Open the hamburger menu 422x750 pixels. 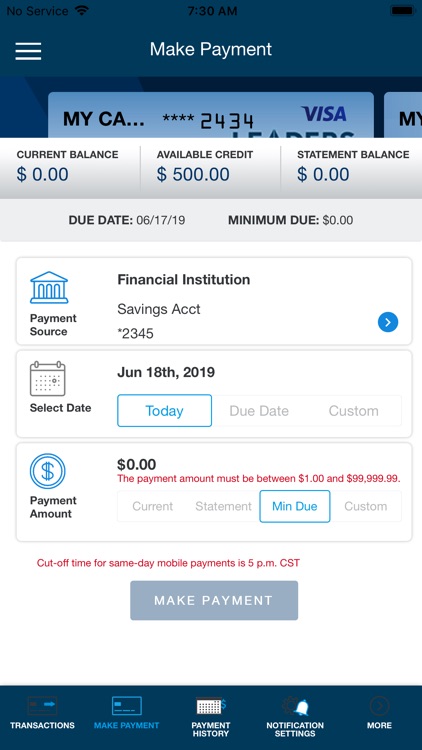click(x=28, y=51)
